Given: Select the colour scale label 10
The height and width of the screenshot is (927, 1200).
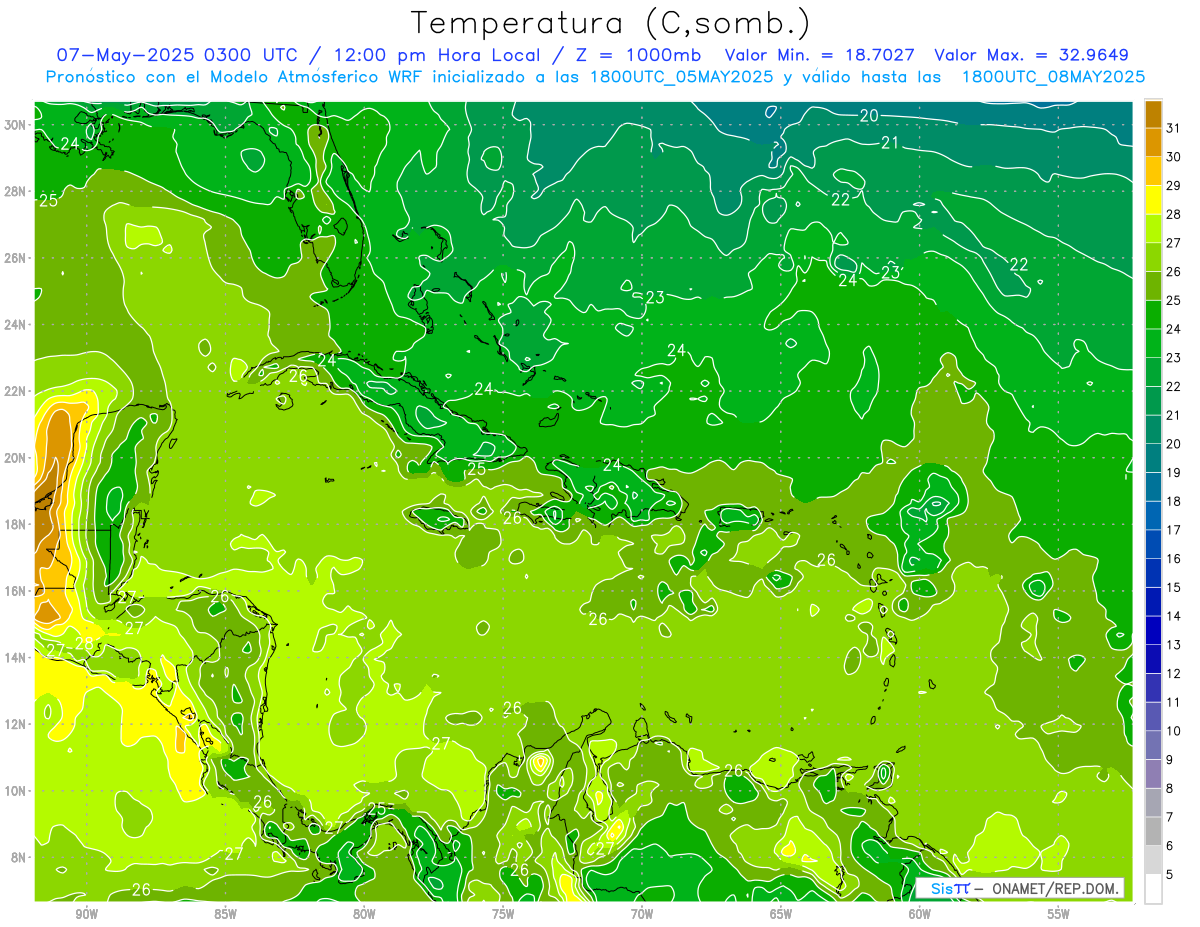Looking at the screenshot, I should tap(1174, 731).
